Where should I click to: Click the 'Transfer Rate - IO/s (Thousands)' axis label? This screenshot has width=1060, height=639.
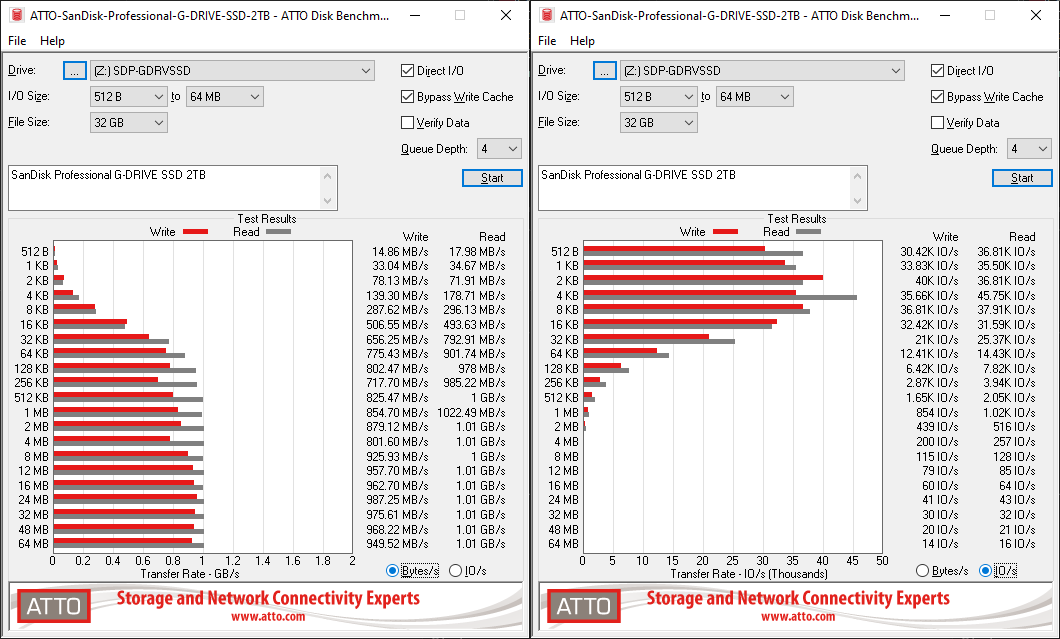[x=749, y=574]
